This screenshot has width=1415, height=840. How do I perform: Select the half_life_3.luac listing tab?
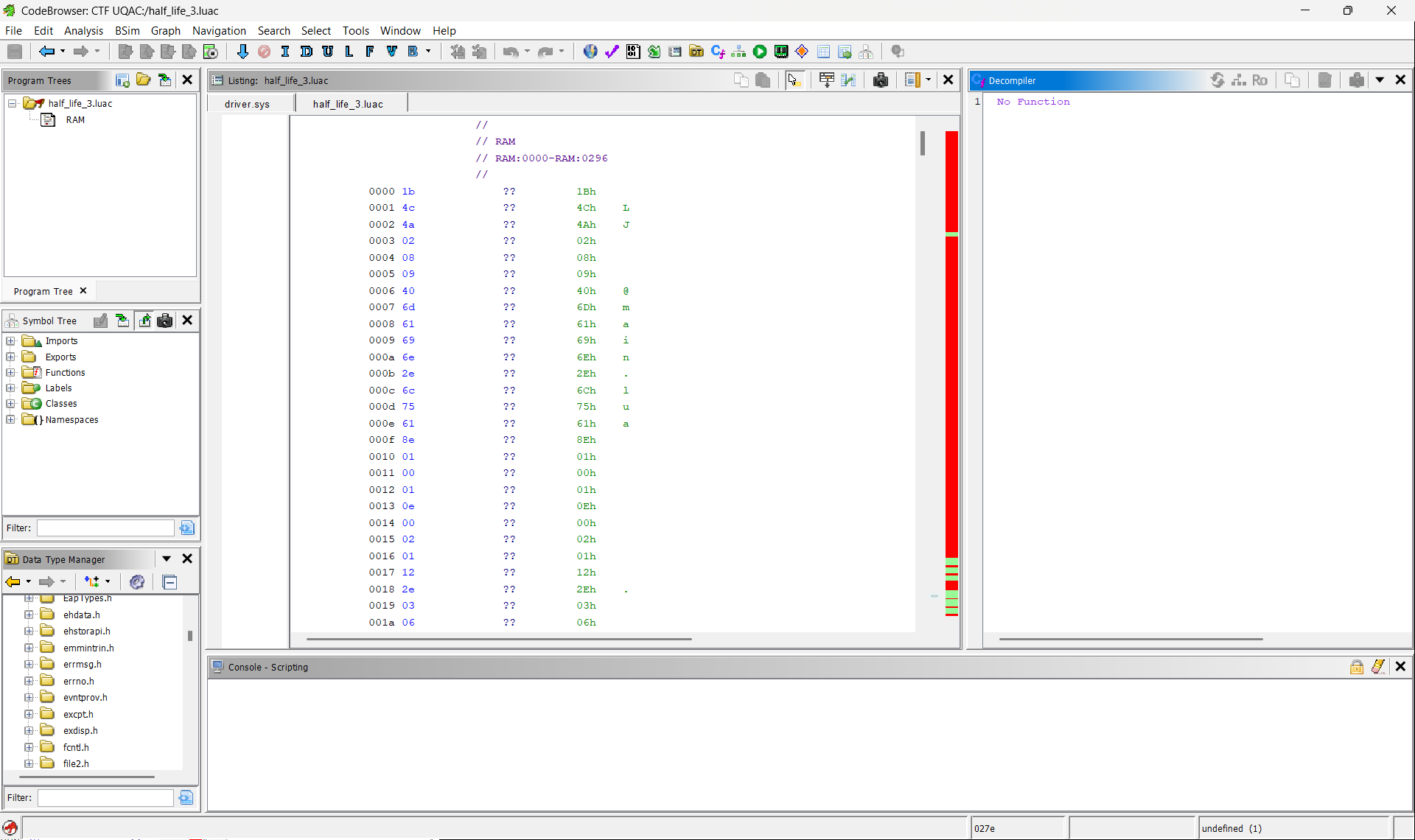[x=348, y=104]
